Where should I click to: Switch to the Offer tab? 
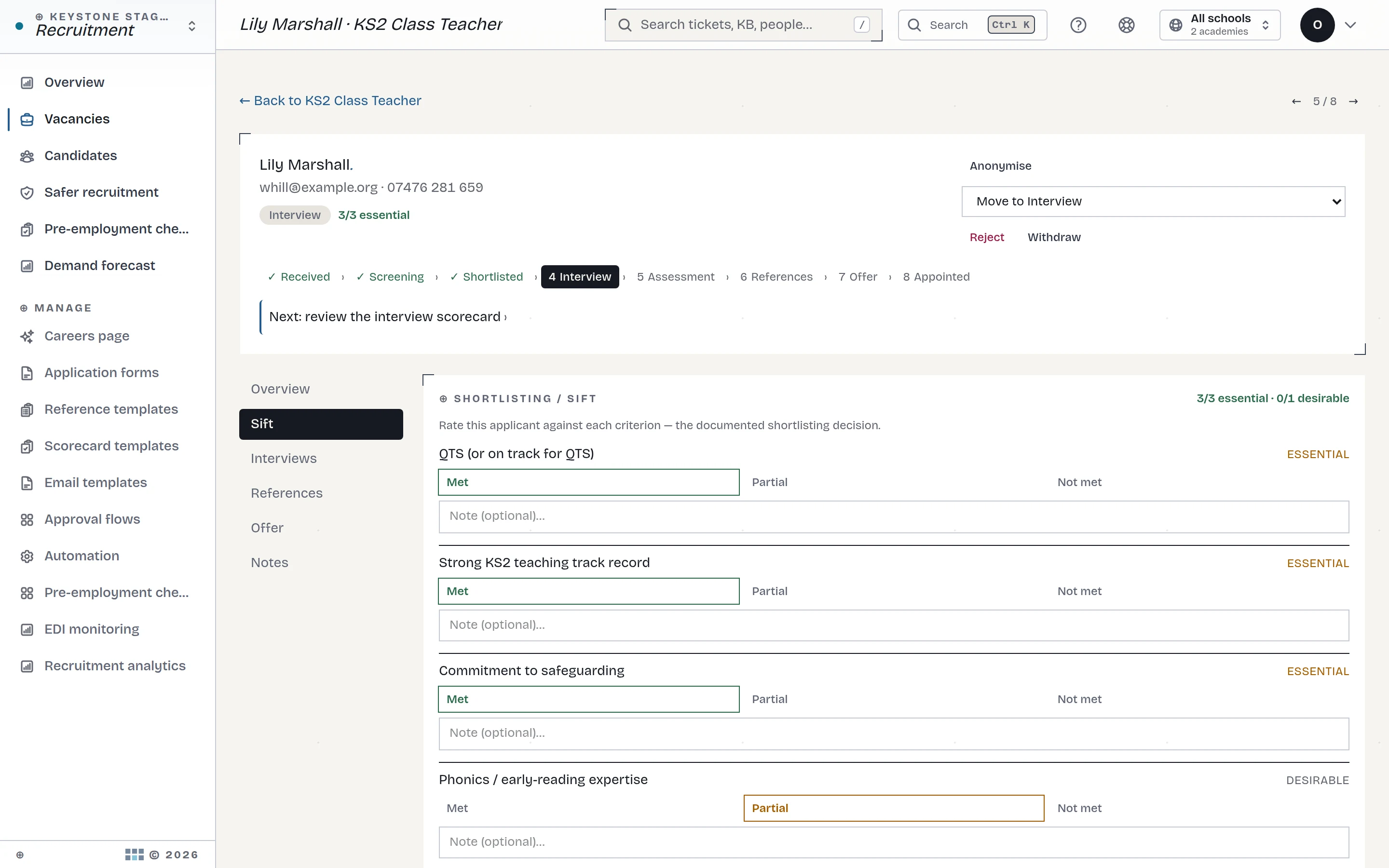321,528
